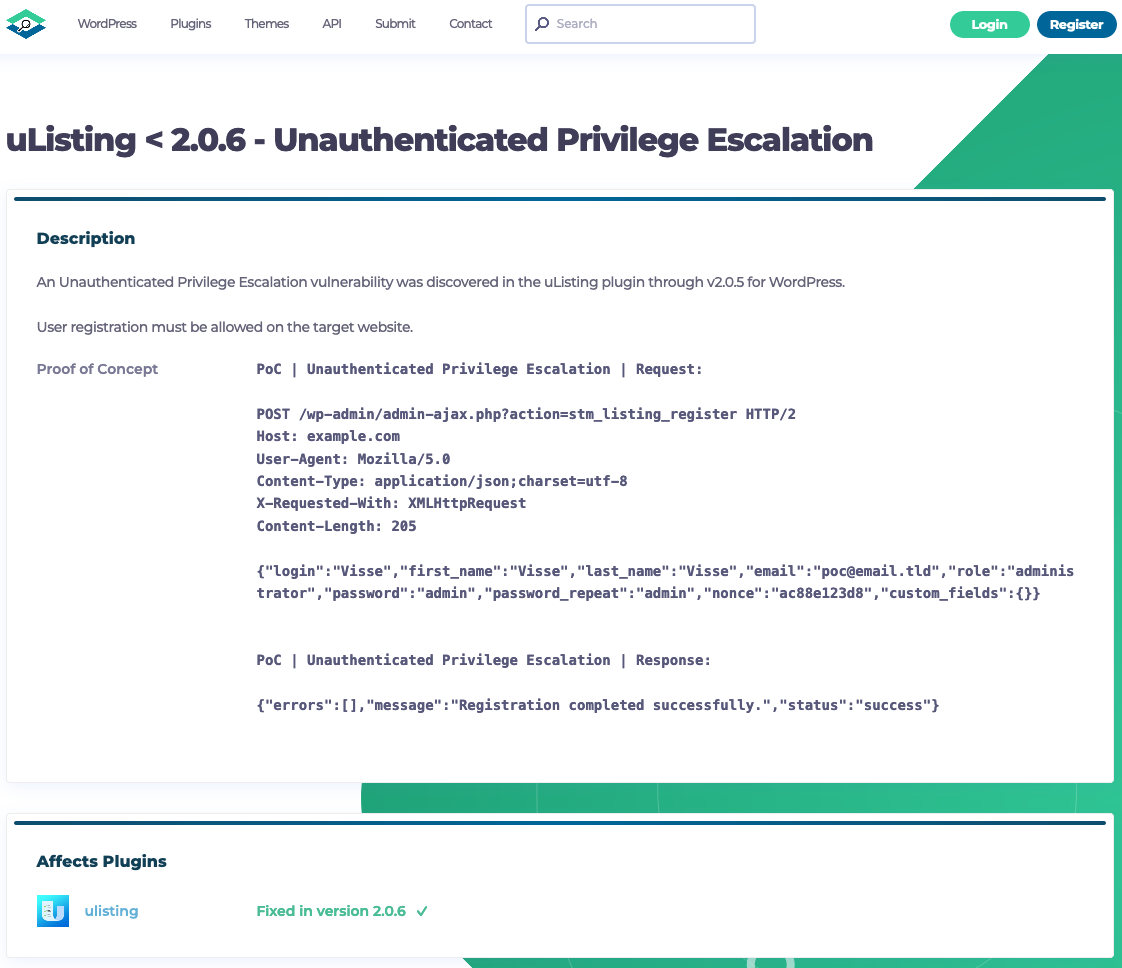
Task: Click the 'Host: example.com' line
Action: coord(328,436)
